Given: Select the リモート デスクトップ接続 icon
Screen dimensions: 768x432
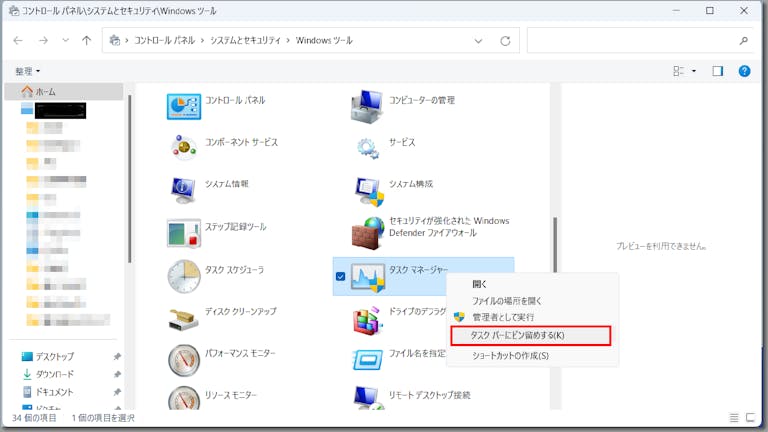Looking at the screenshot, I should (367, 398).
